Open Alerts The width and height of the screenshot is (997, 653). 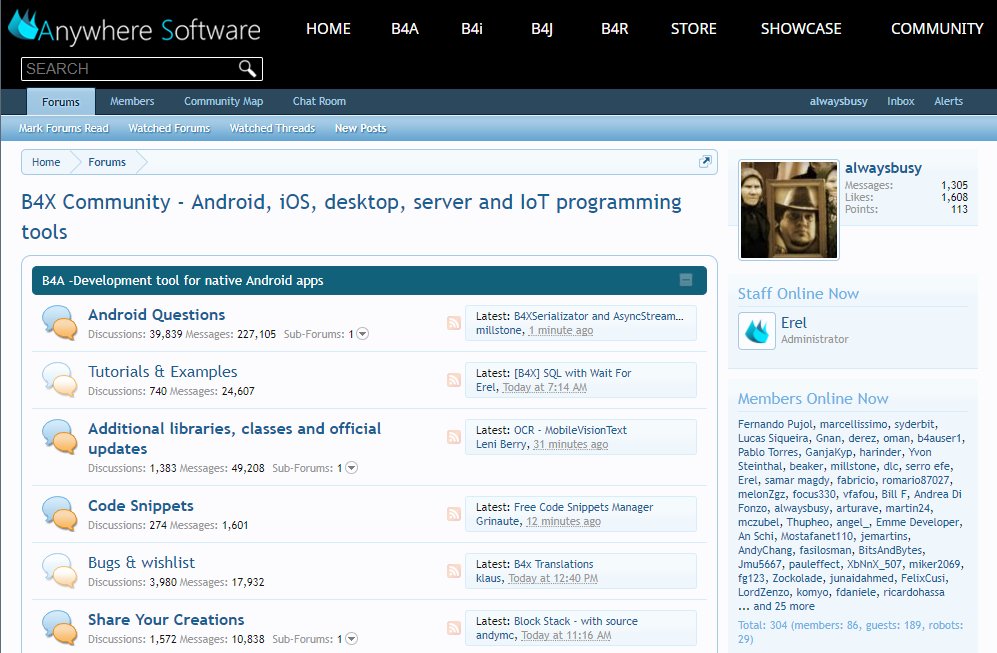(948, 101)
